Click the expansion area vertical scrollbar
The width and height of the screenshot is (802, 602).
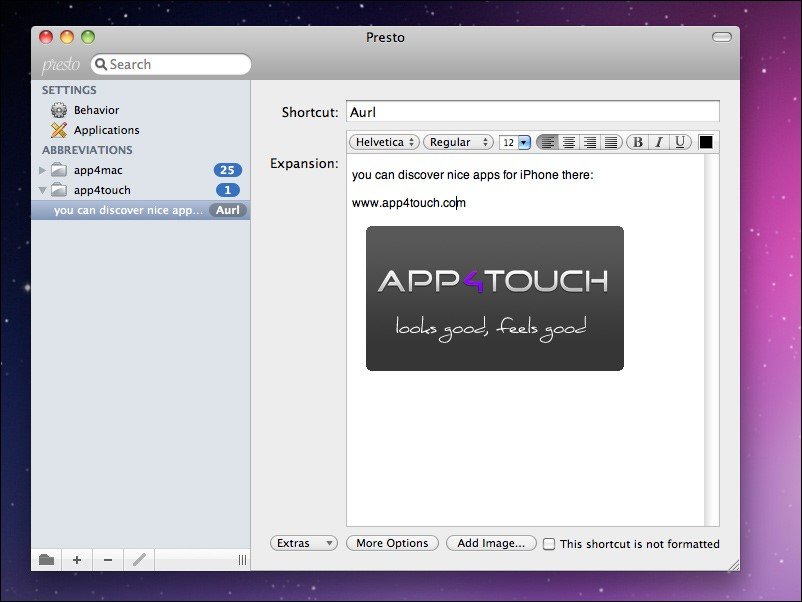click(711, 340)
